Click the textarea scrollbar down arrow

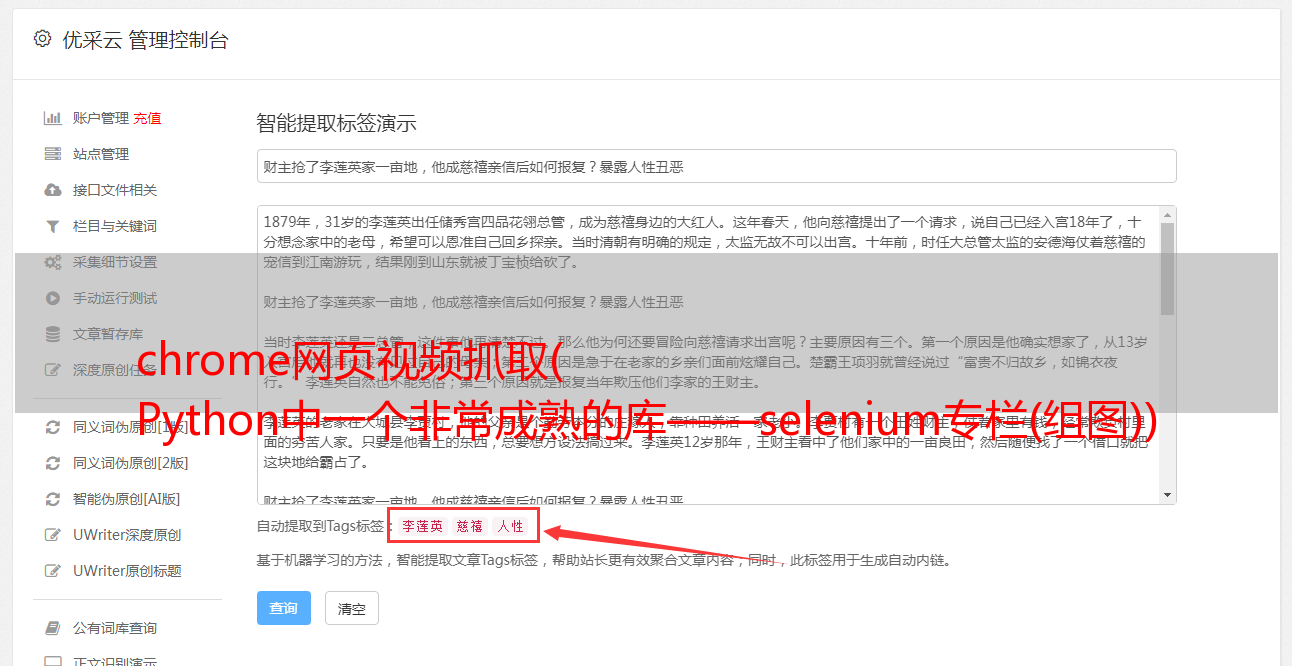pyautogui.click(x=1168, y=495)
